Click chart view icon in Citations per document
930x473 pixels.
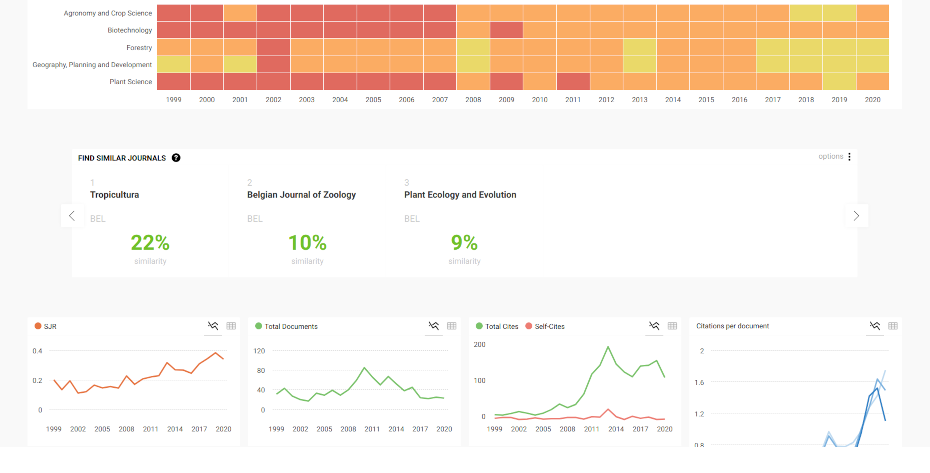pyautogui.click(x=875, y=326)
